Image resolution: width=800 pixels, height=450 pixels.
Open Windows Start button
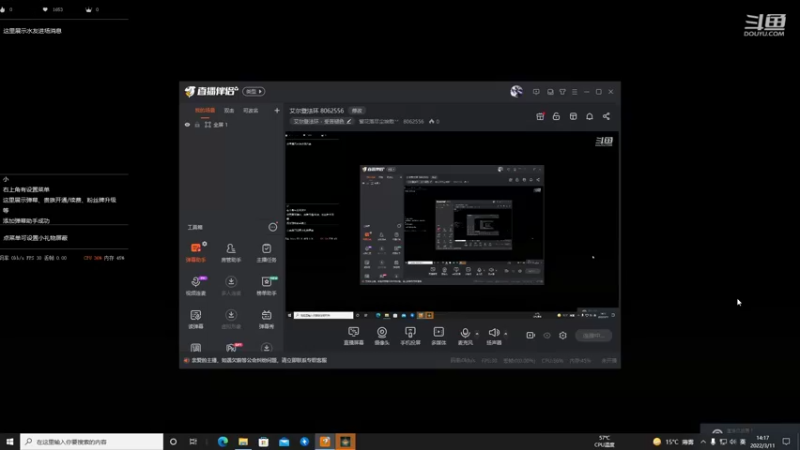click(x=10, y=441)
